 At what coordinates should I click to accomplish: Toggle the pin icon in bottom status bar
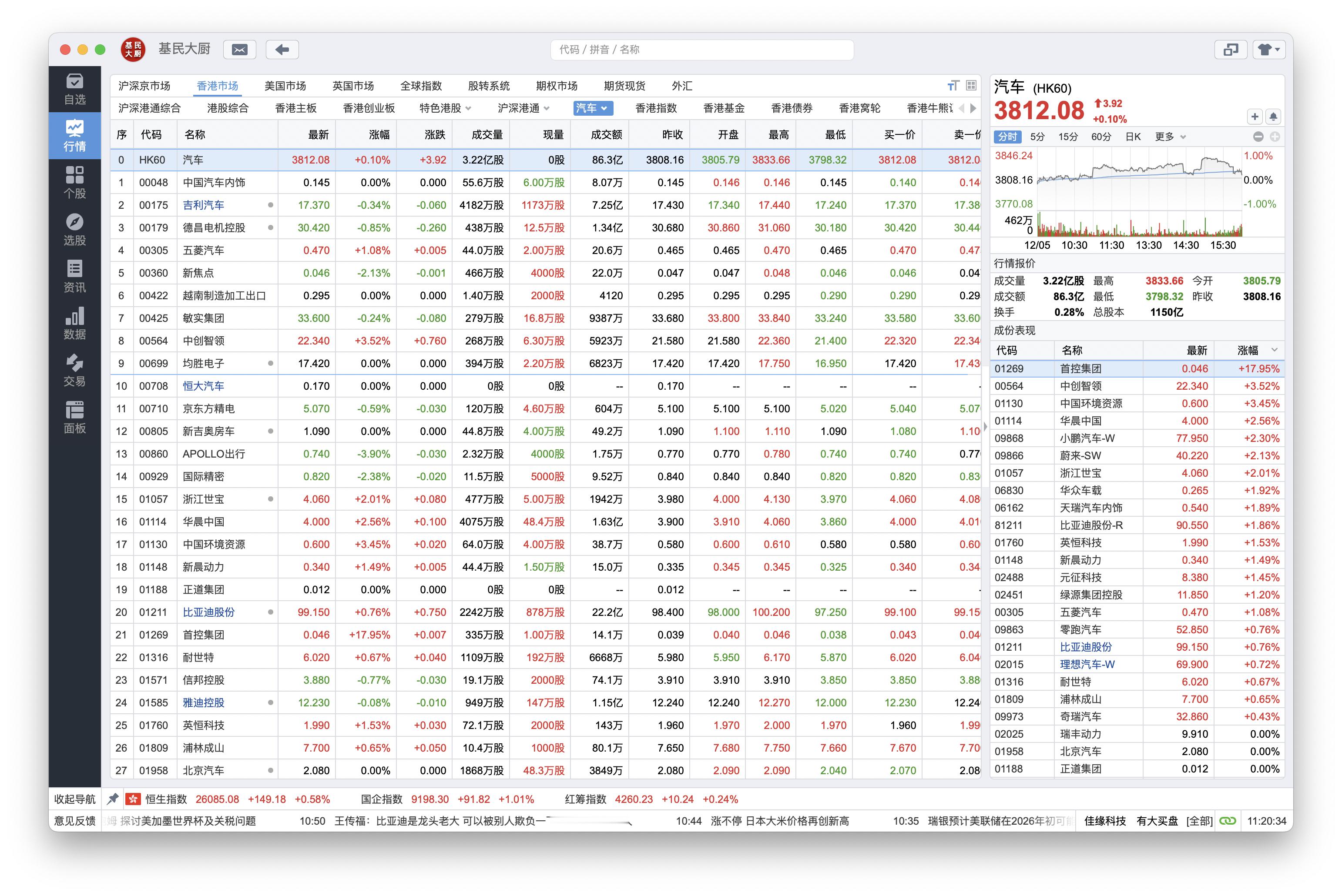[x=113, y=799]
